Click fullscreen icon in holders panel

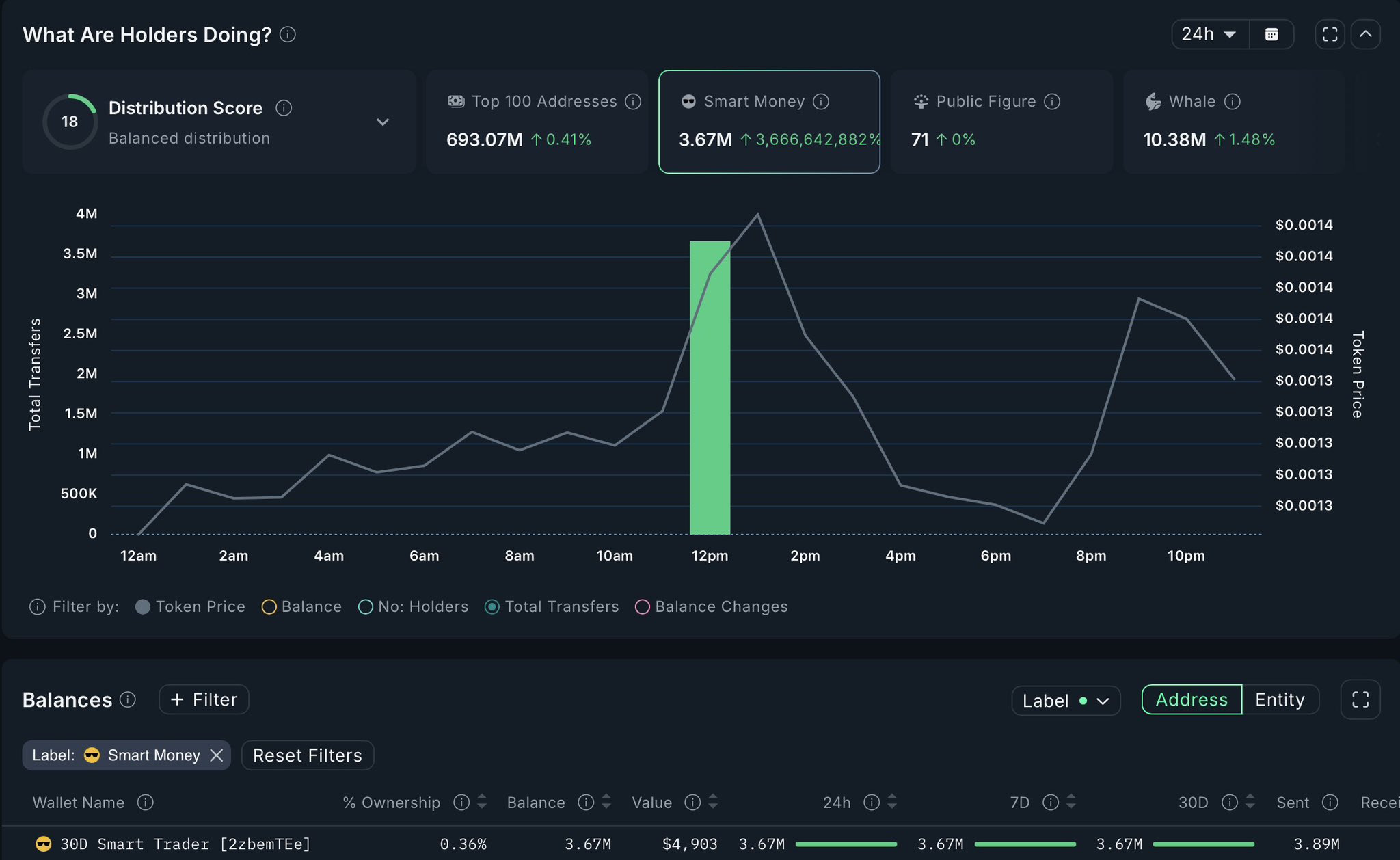click(1330, 34)
